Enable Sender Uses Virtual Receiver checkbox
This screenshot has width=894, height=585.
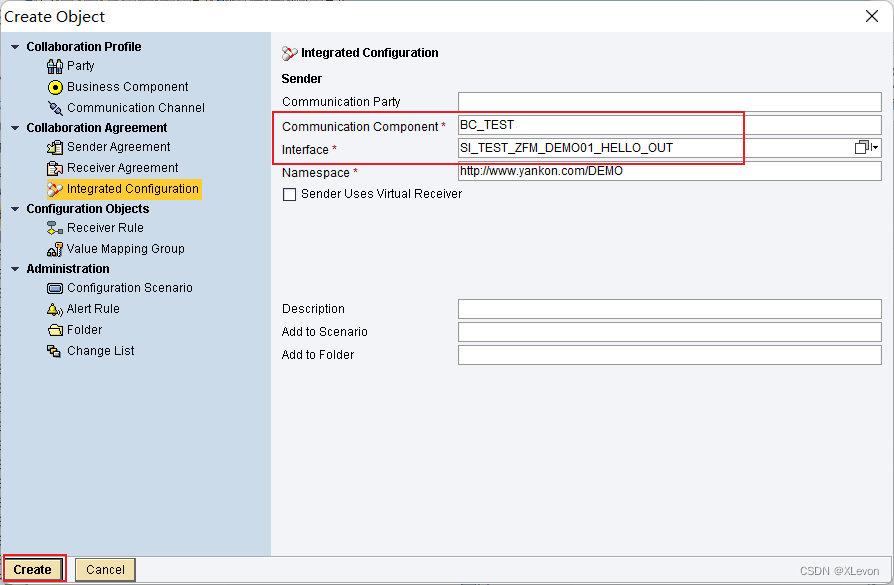pos(290,194)
